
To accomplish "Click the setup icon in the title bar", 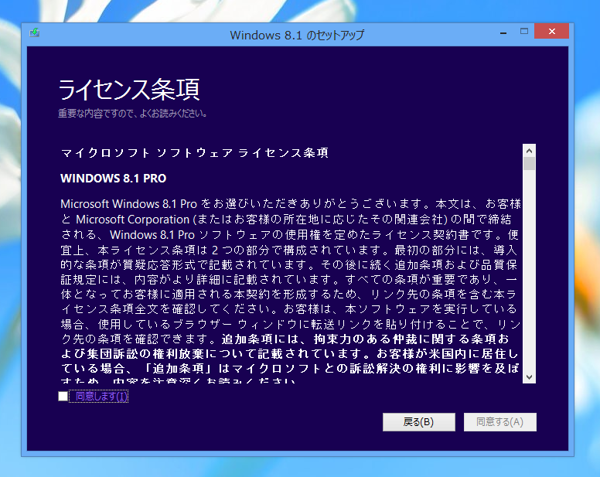I will (34, 33).
